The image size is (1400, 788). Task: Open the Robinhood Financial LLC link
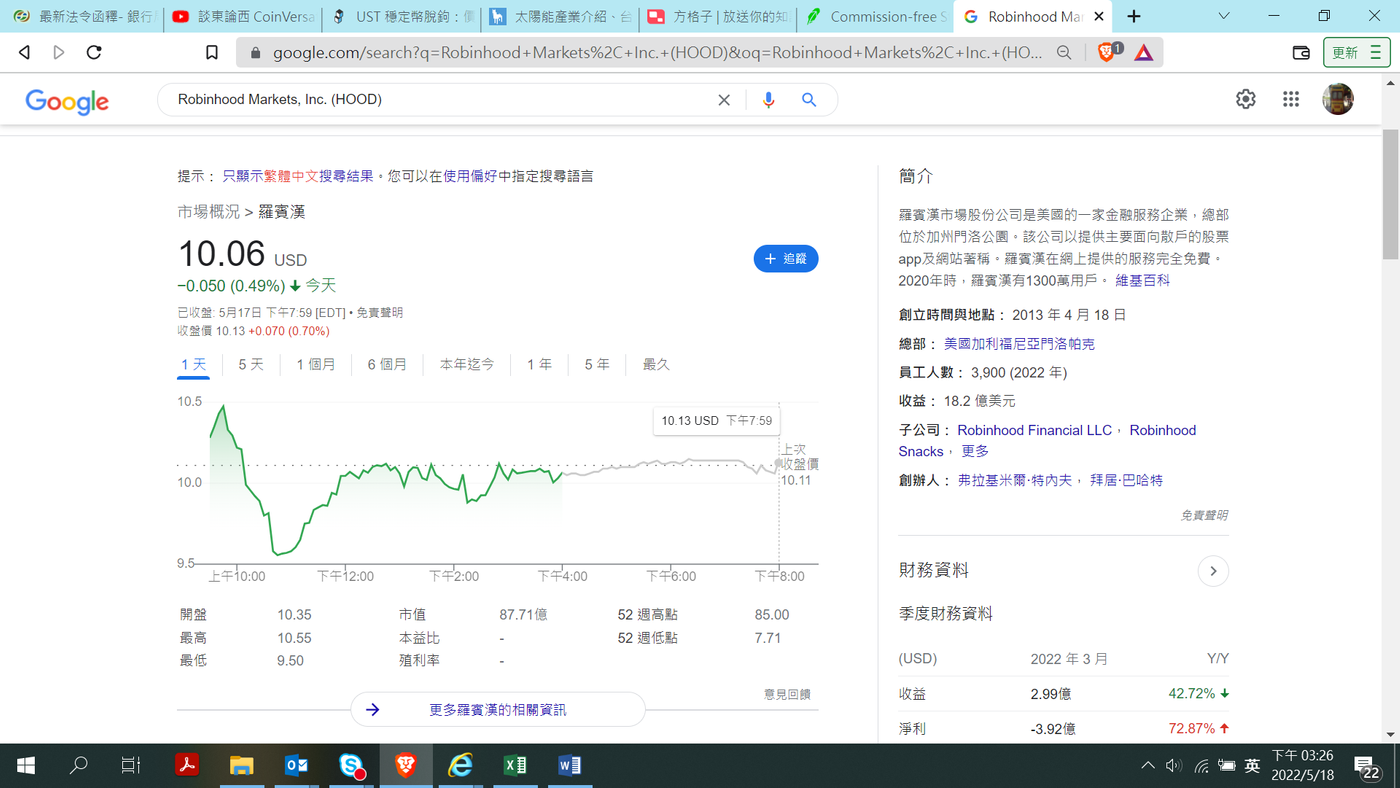point(1035,430)
